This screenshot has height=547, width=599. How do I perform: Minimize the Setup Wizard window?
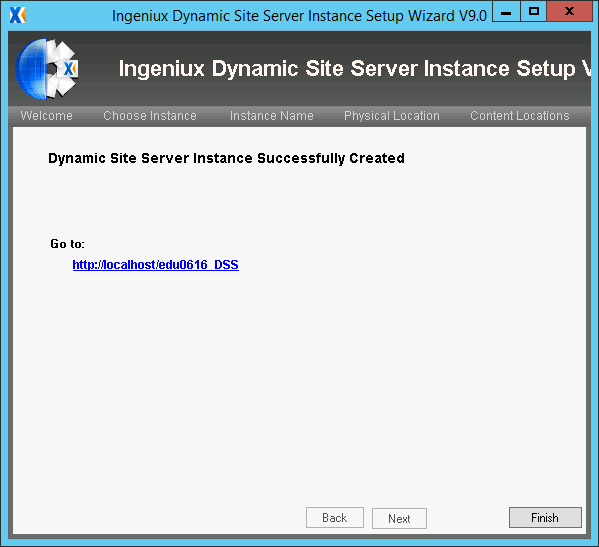(x=506, y=11)
